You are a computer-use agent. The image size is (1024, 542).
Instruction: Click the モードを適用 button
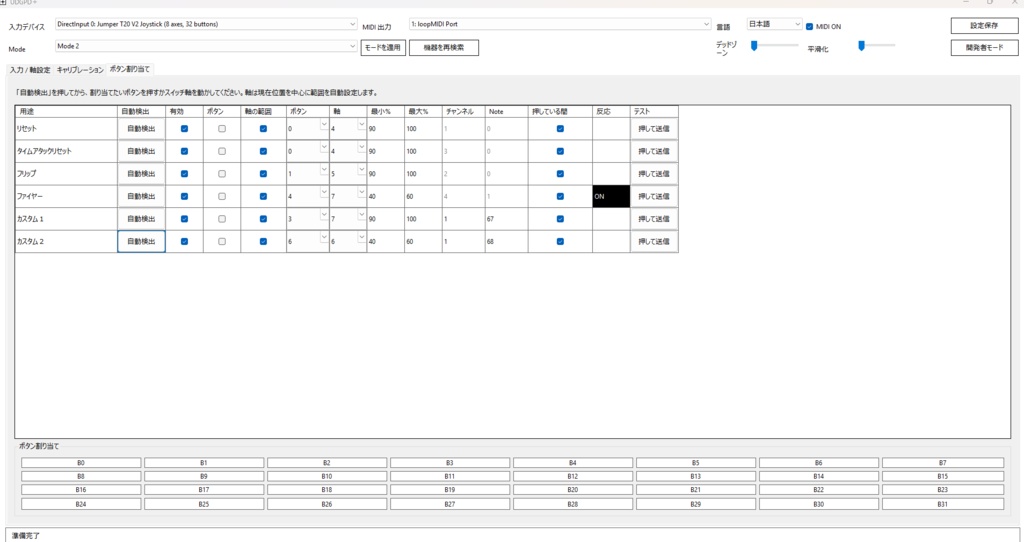click(x=383, y=48)
